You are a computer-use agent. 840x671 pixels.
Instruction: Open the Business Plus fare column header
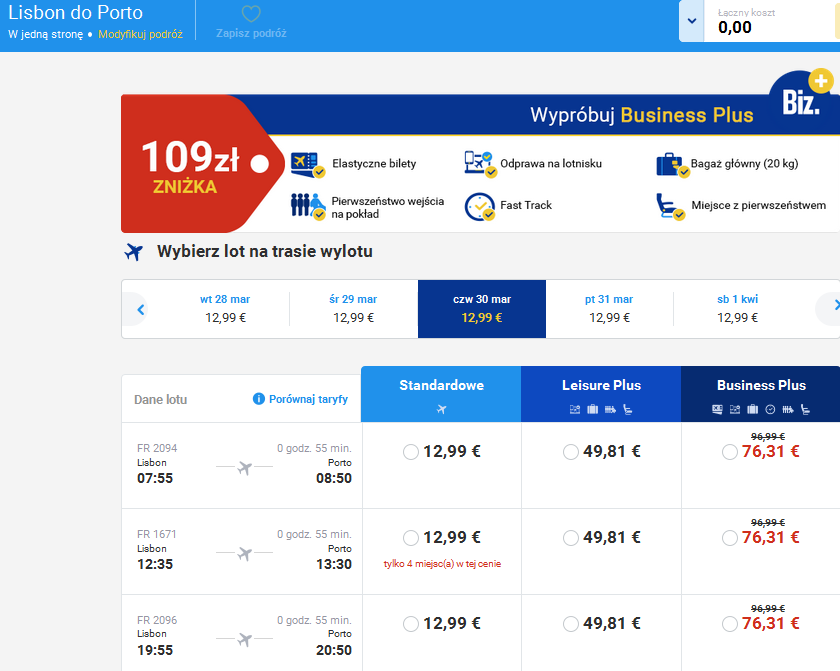point(761,394)
